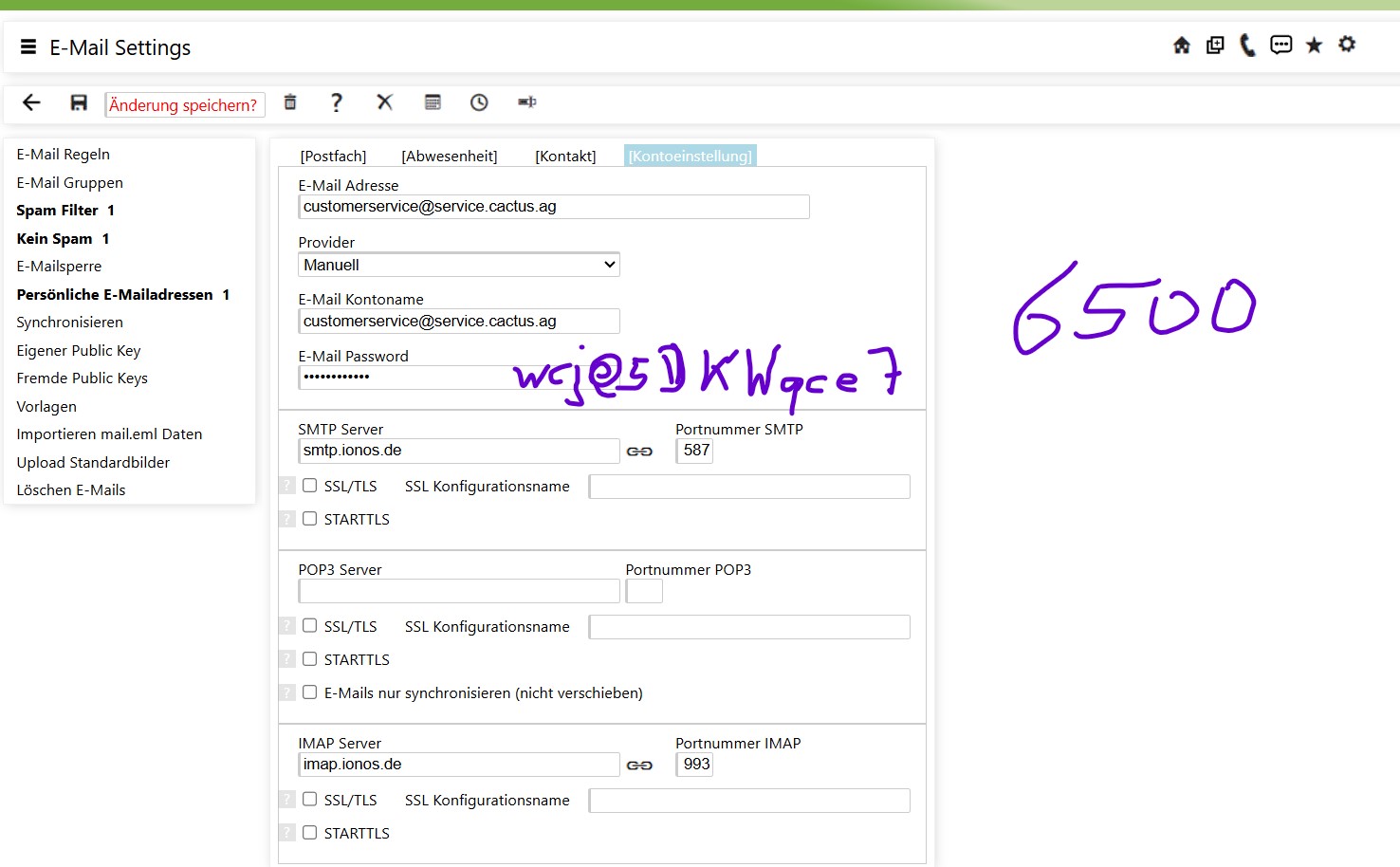Open the home icon in header
The image size is (1400, 867).
pos(1182,46)
